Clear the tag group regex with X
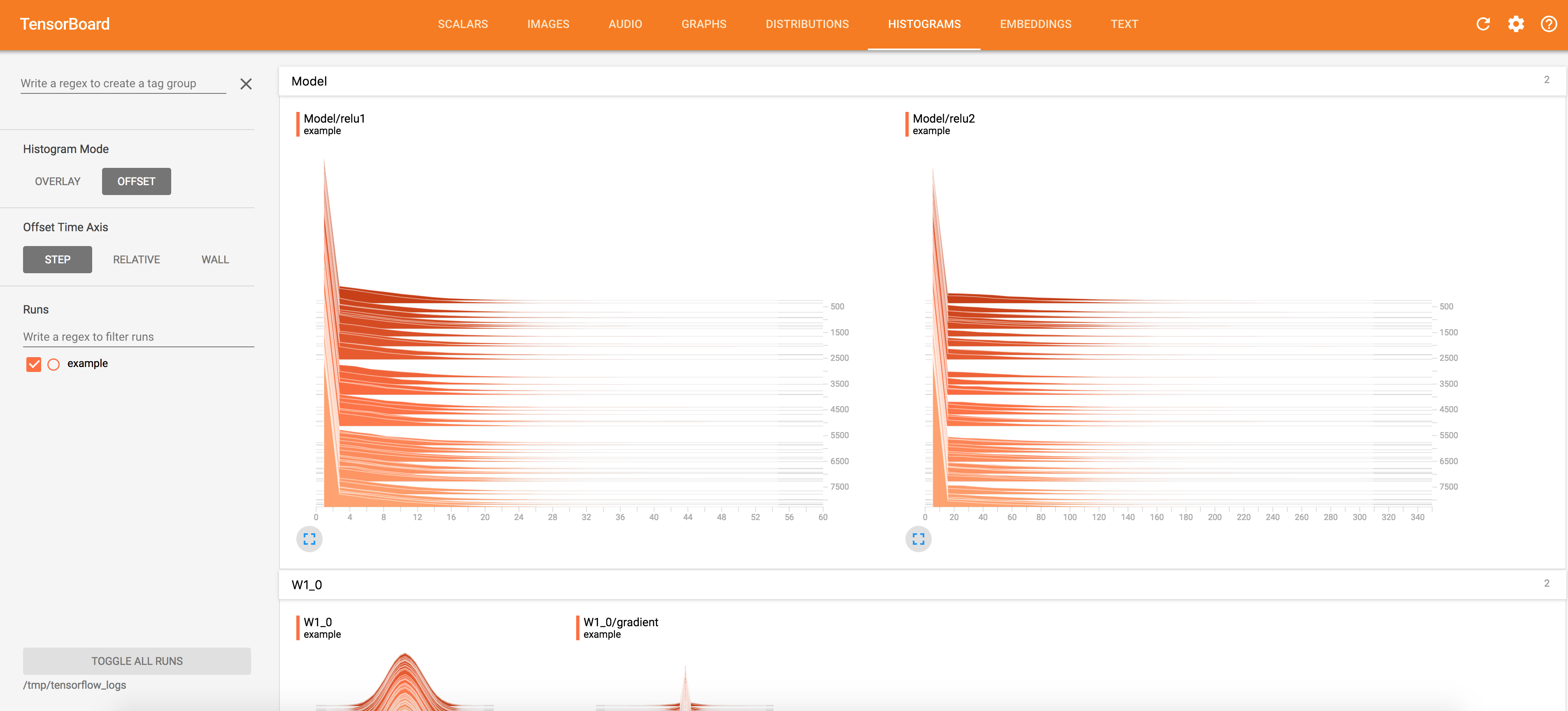This screenshot has height=711, width=1568. pyautogui.click(x=246, y=84)
